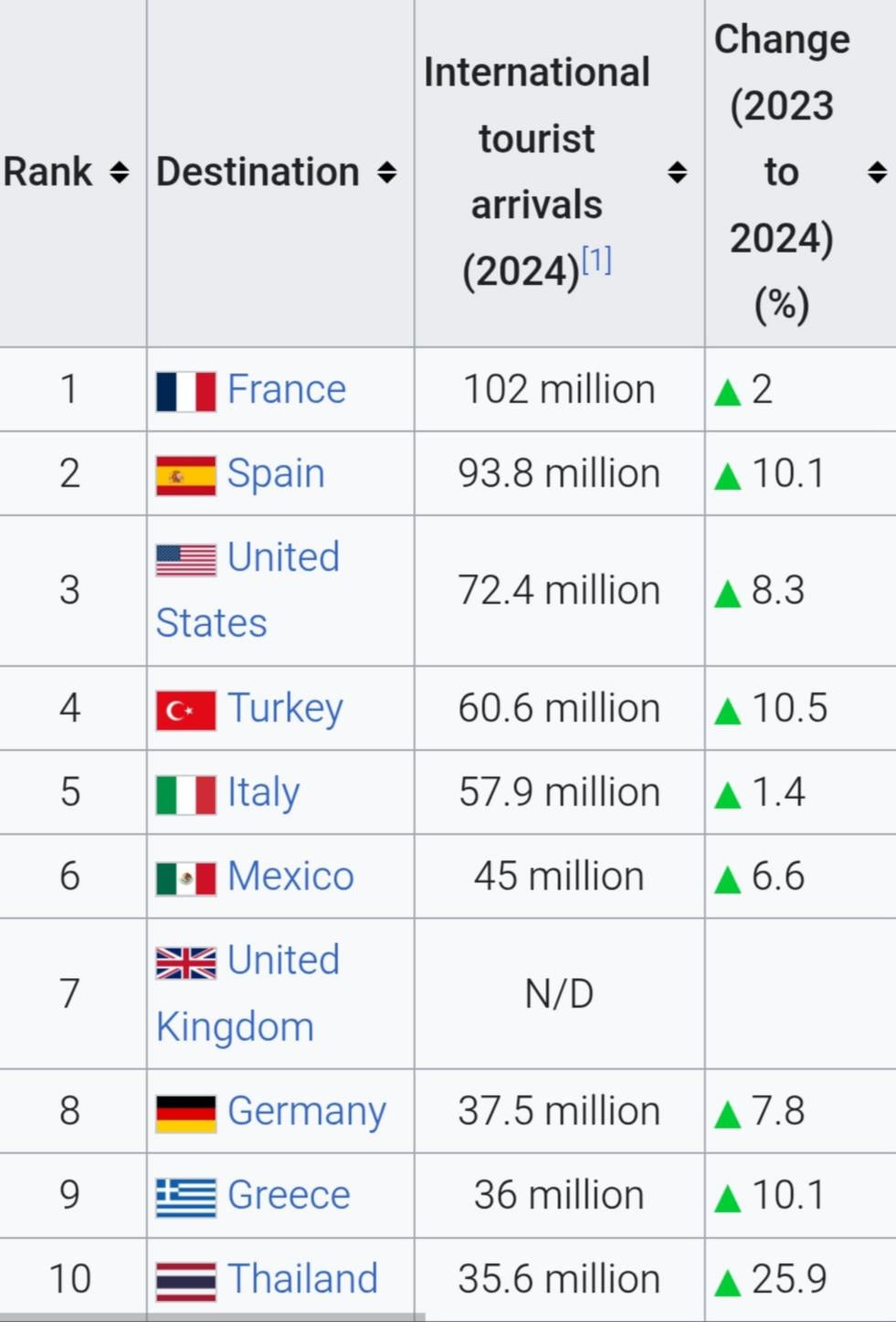The width and height of the screenshot is (896, 1322).
Task: Open the Mexico article link
Action: point(290,876)
